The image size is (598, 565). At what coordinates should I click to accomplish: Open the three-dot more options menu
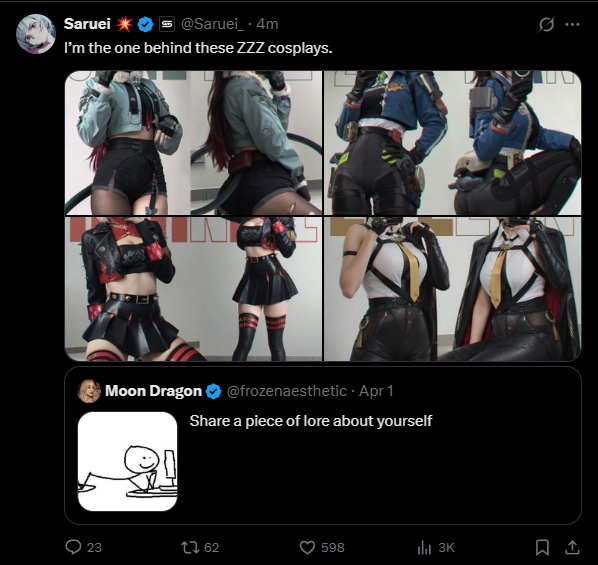click(x=572, y=24)
